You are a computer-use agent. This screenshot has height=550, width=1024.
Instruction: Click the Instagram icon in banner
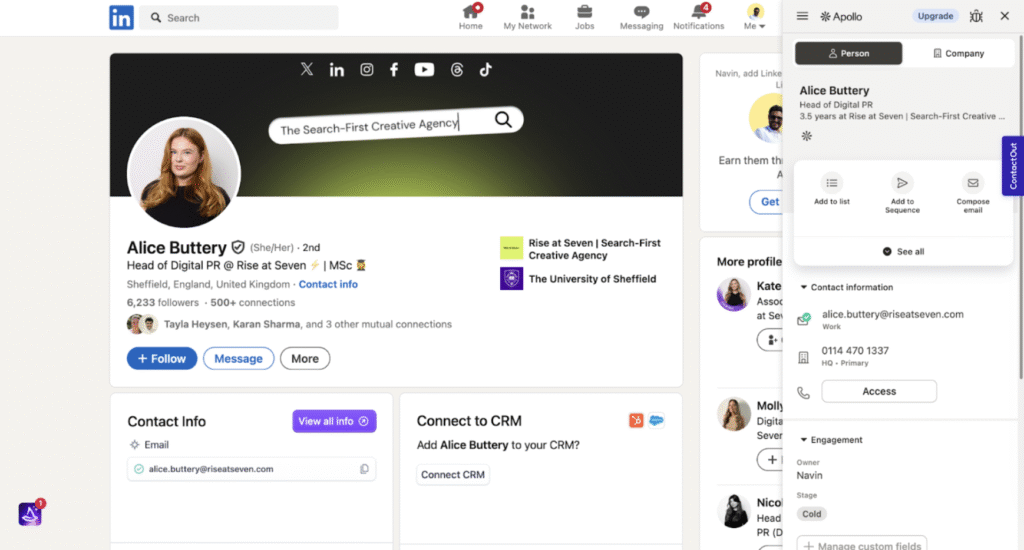click(366, 69)
